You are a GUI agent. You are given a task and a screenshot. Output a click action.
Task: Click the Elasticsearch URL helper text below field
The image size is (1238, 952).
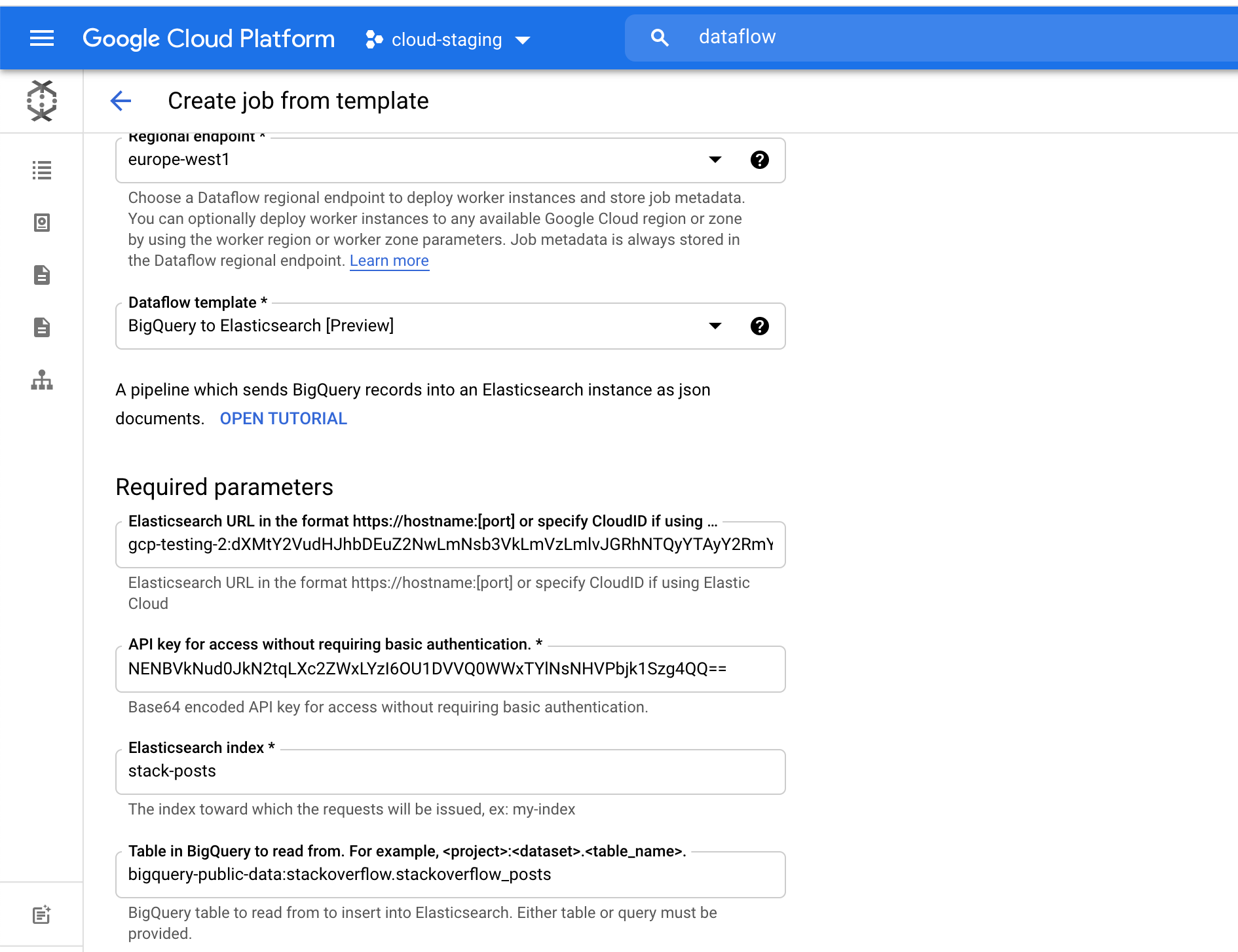[439, 593]
